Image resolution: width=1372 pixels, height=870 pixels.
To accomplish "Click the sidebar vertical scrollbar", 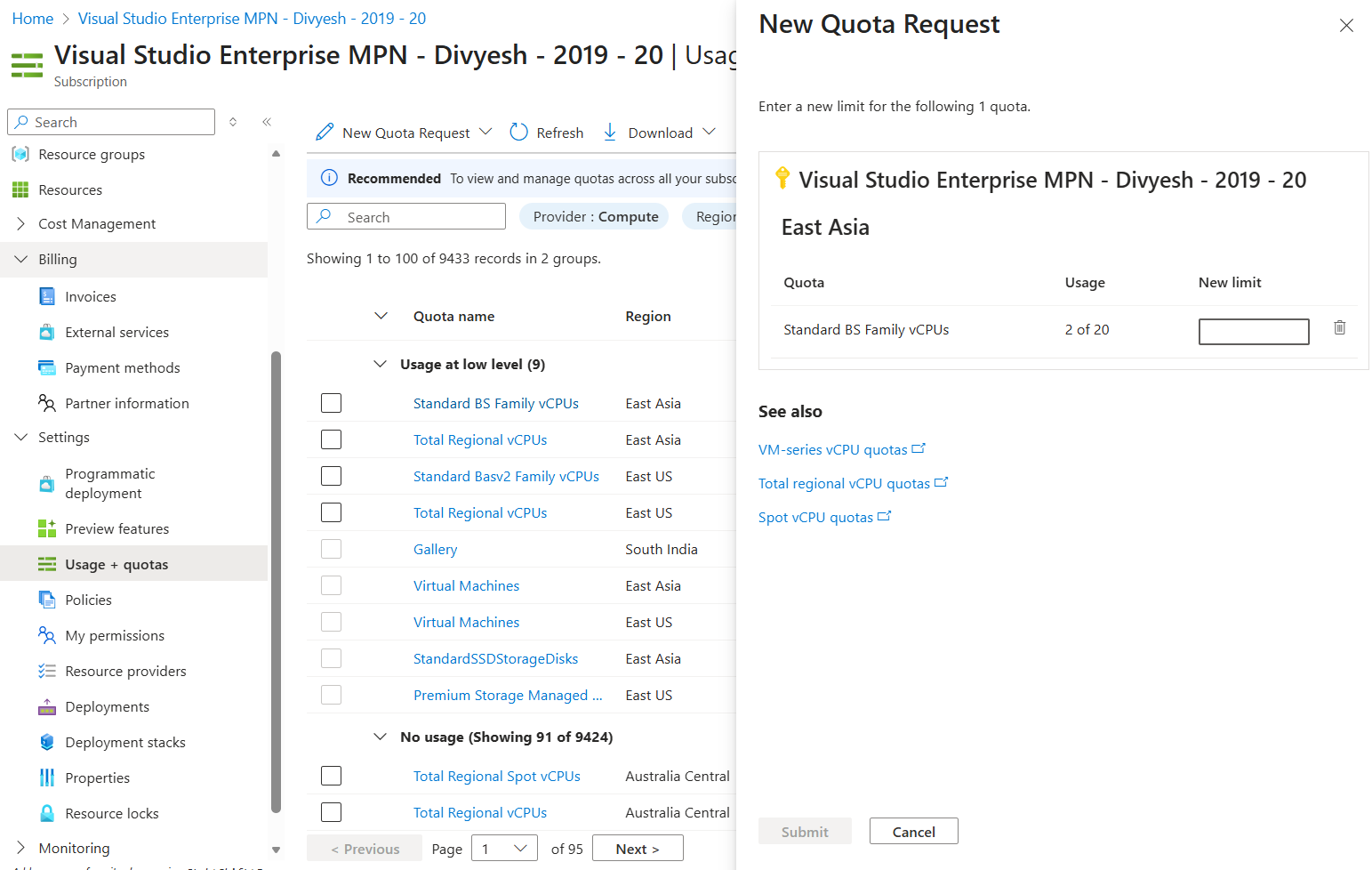I will [276, 583].
